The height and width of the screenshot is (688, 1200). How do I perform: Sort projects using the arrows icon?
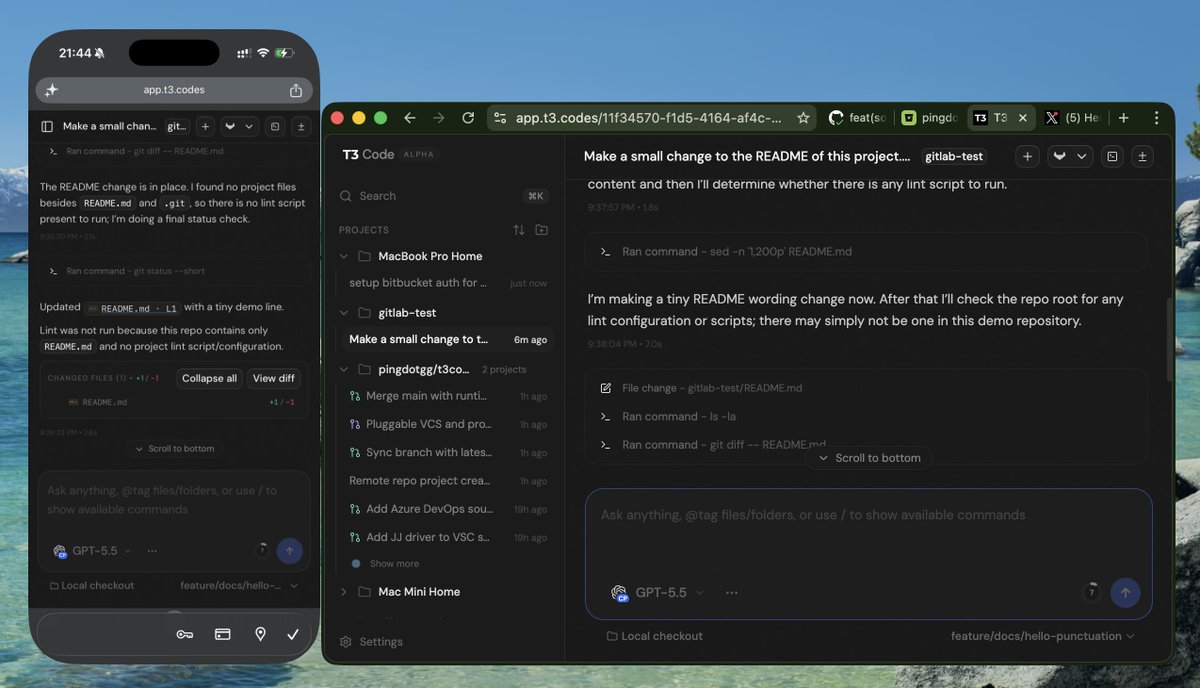(518, 230)
